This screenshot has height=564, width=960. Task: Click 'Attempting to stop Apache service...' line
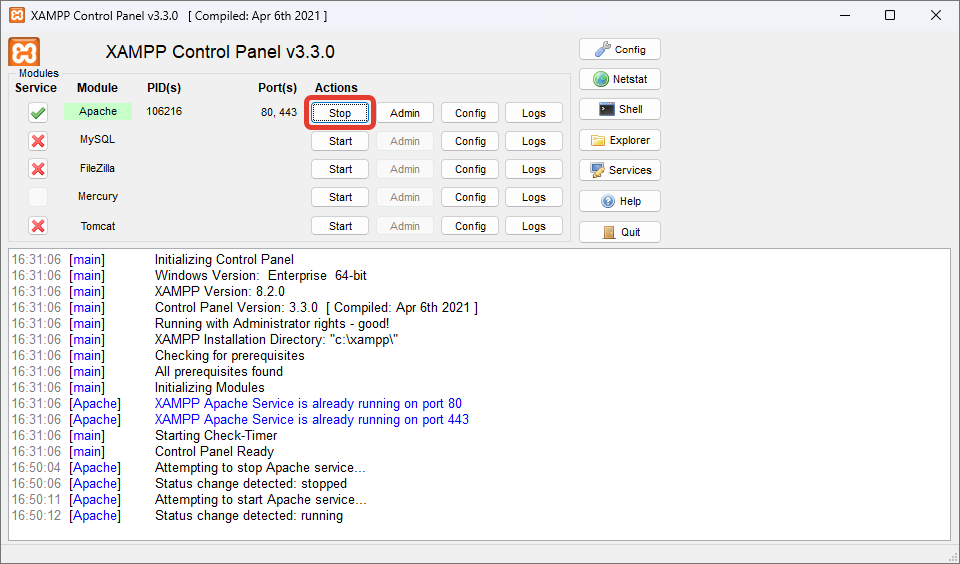coord(260,467)
